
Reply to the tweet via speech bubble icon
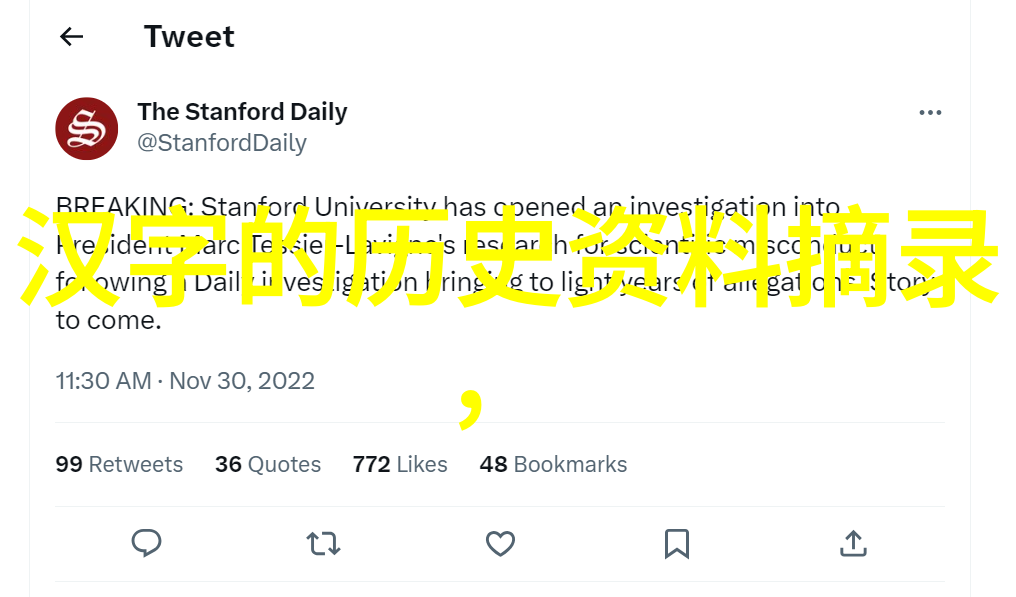[147, 543]
